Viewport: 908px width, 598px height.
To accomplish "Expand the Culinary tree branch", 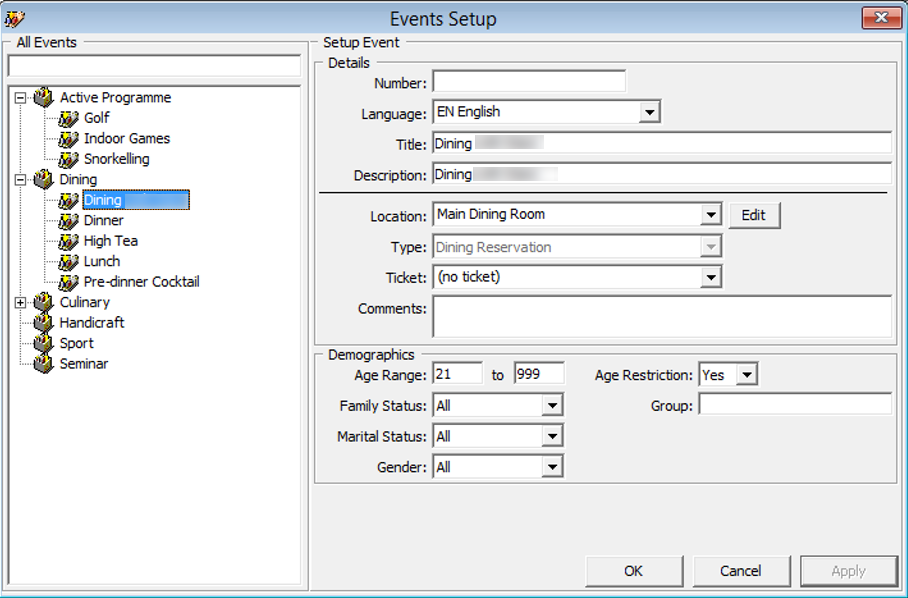I will (21, 302).
